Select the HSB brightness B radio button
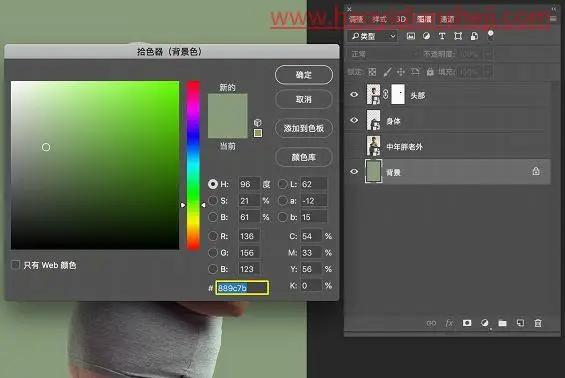 click(213, 217)
